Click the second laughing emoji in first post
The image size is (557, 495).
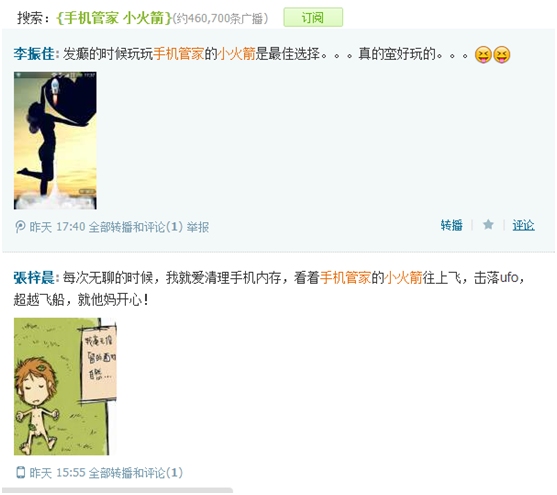coord(502,55)
